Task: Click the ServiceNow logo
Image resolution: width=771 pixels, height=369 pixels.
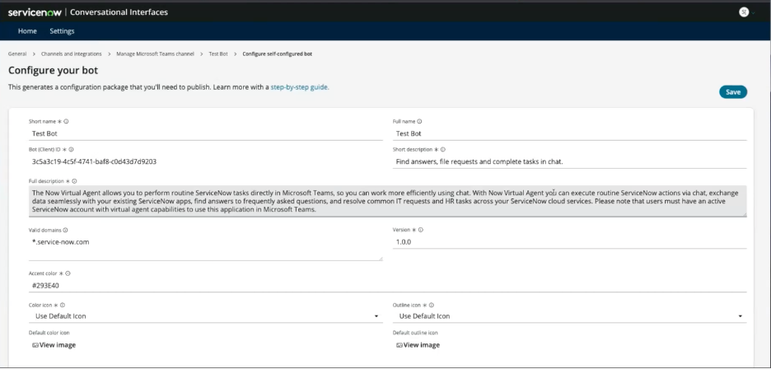Action: click(x=35, y=12)
